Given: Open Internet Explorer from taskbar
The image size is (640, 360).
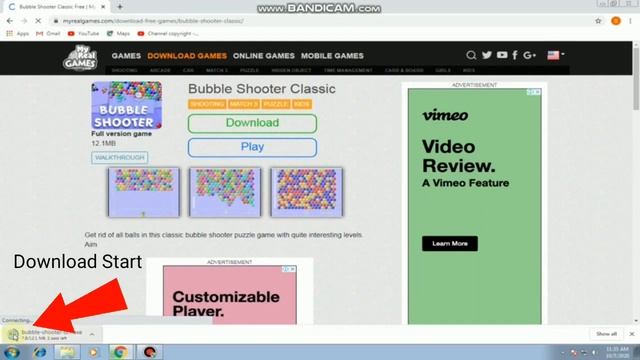Looking at the screenshot, I should [40, 352].
